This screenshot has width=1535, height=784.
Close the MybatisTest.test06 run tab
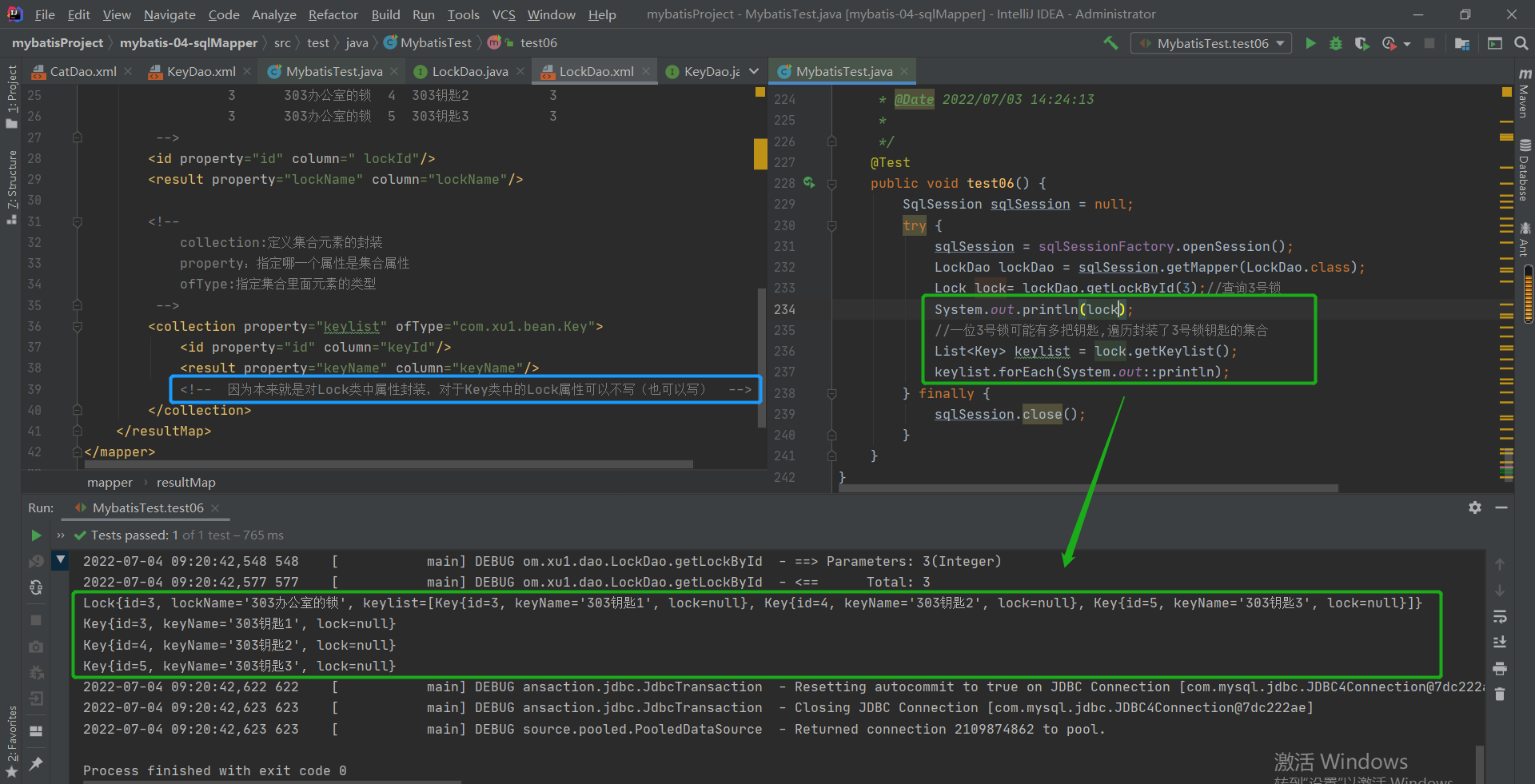(215, 508)
